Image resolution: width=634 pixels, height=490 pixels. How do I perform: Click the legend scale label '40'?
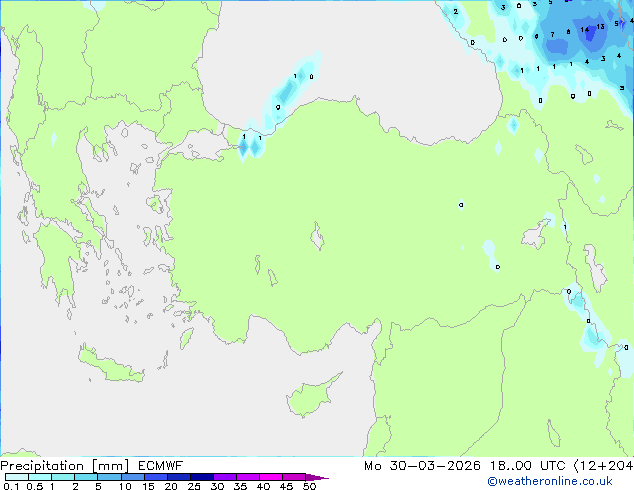[x=263, y=486]
